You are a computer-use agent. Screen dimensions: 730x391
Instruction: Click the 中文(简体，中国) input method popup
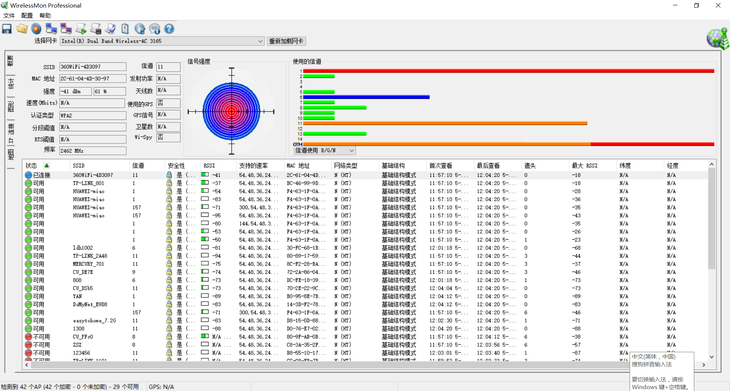pos(662,371)
